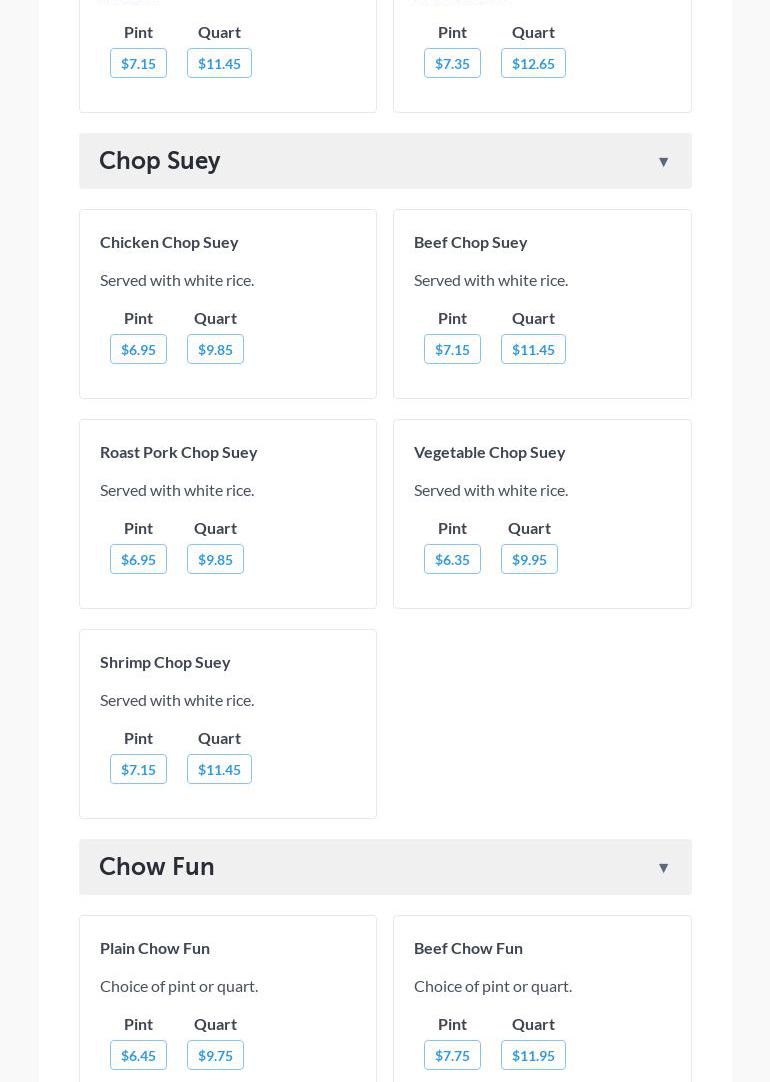Select Chicken Chop Suey quart $9.85

coord(215,349)
